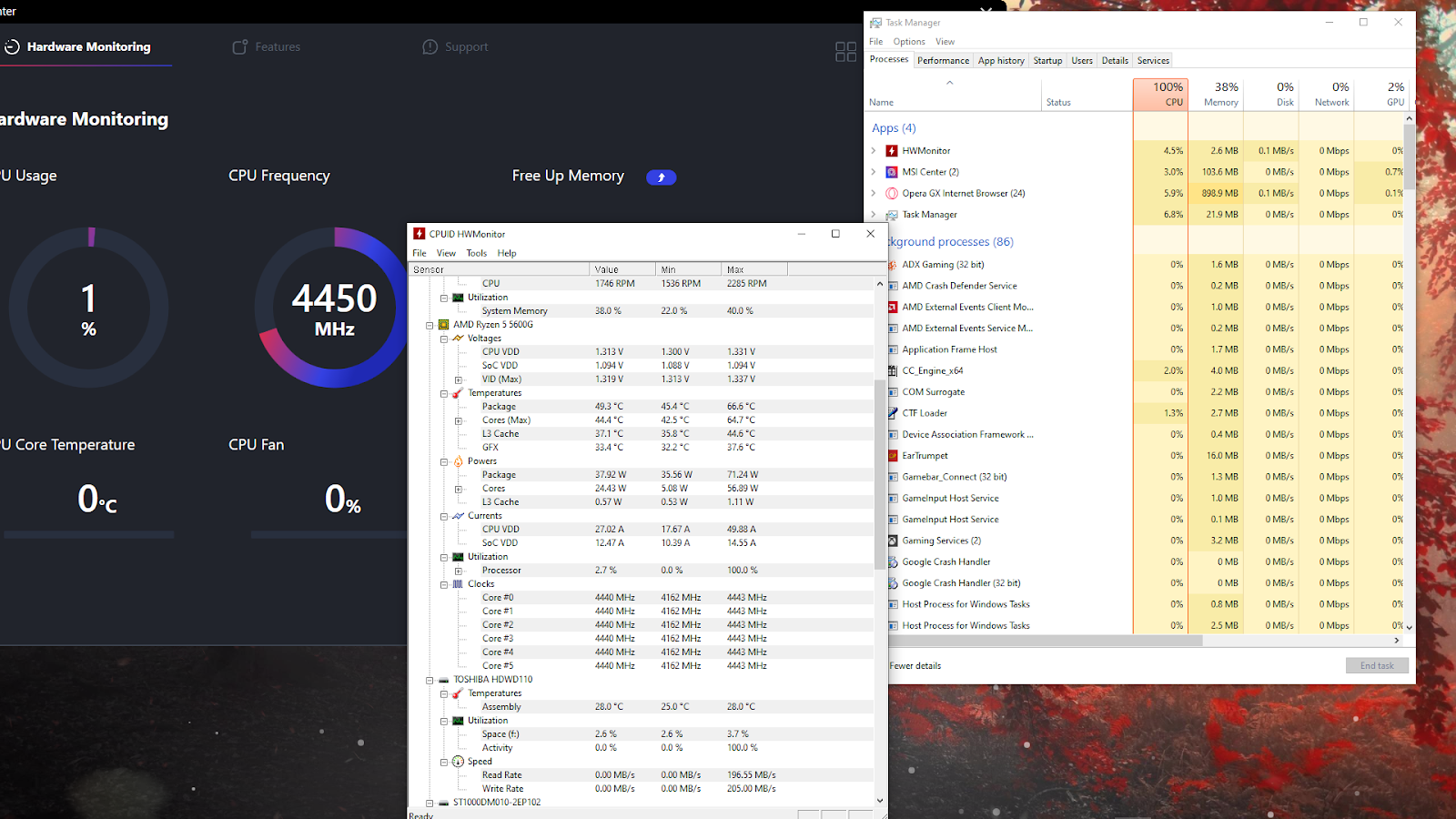Viewport: 1456px width, 819px height.
Task: Collapse the Voltages tree node
Action: [x=444, y=339]
